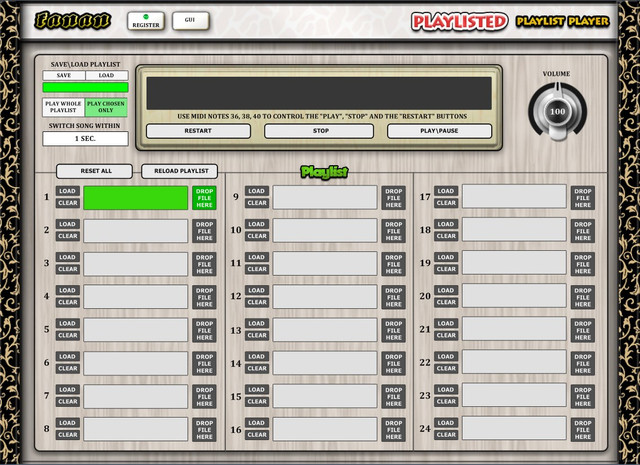Image resolution: width=640 pixels, height=465 pixels.
Task: Click the REGISTER button
Action: 146,21
